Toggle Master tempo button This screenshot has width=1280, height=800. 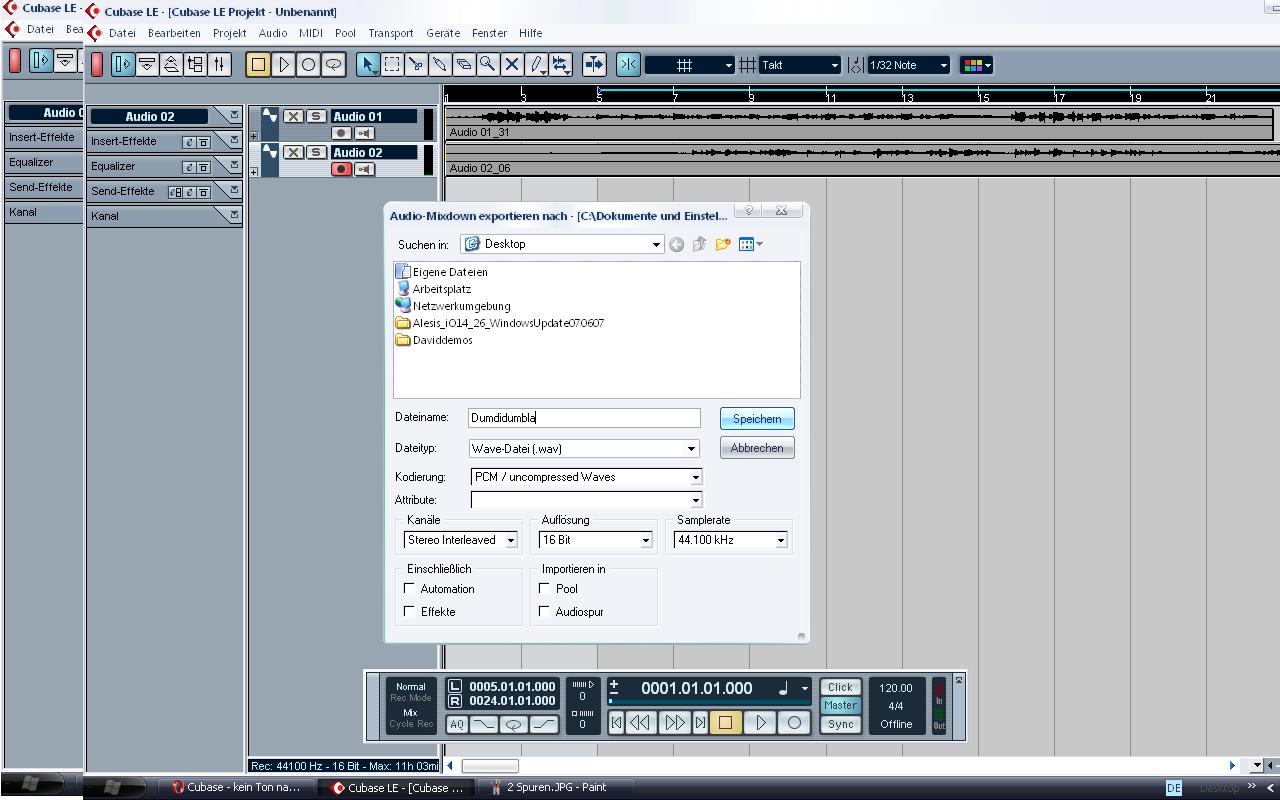click(840, 705)
